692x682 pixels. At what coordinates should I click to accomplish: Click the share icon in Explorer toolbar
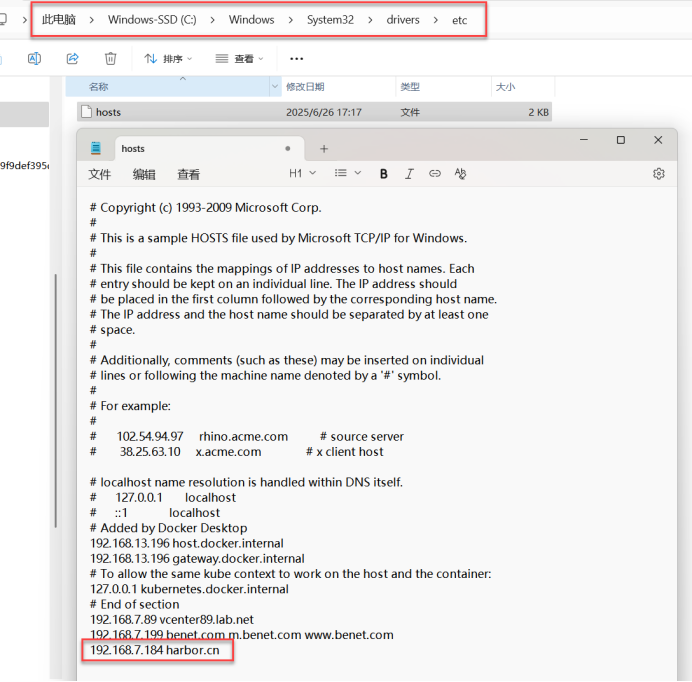point(72,59)
